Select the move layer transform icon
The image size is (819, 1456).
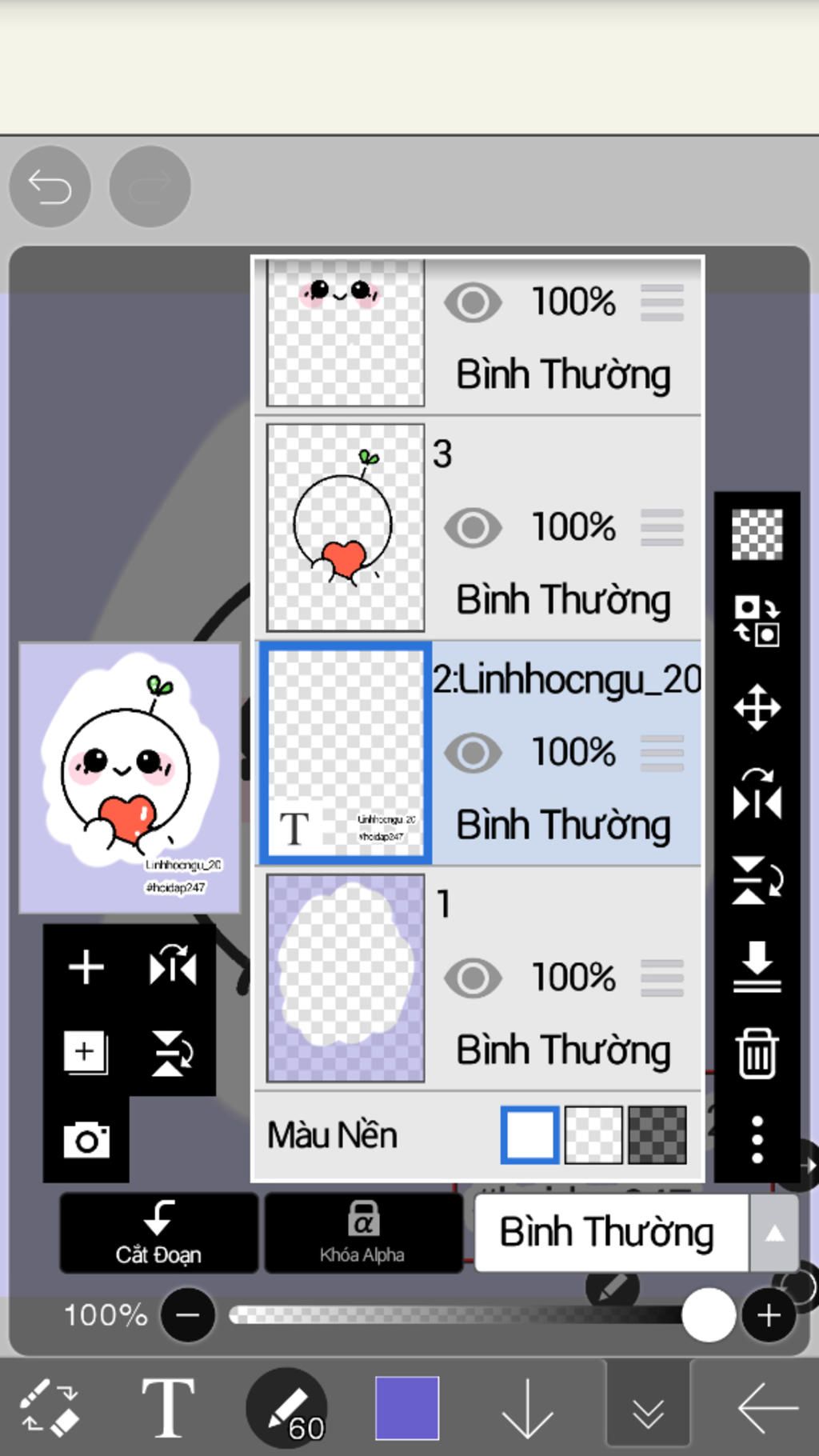[757, 707]
